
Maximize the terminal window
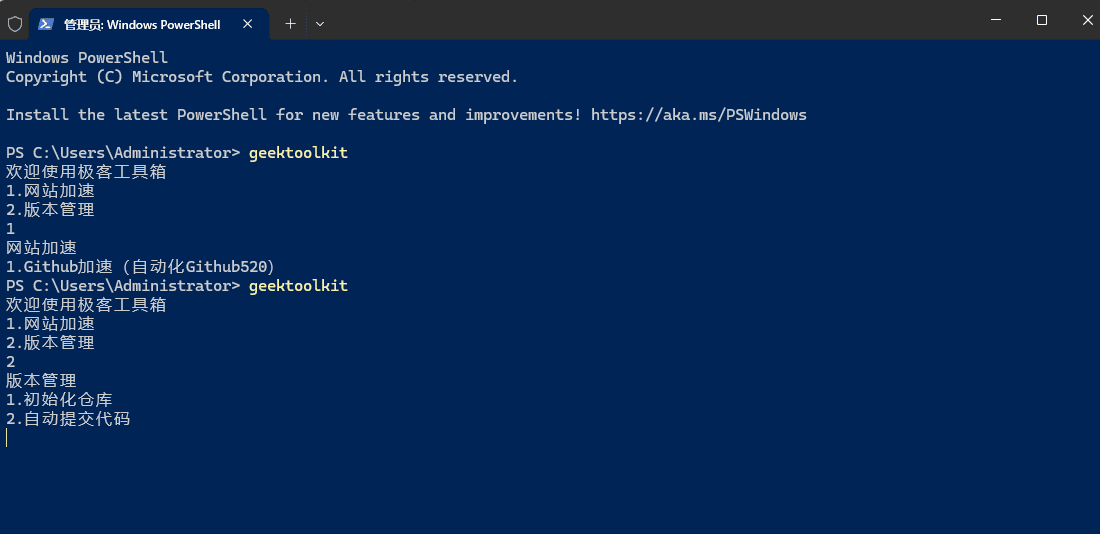(1042, 20)
